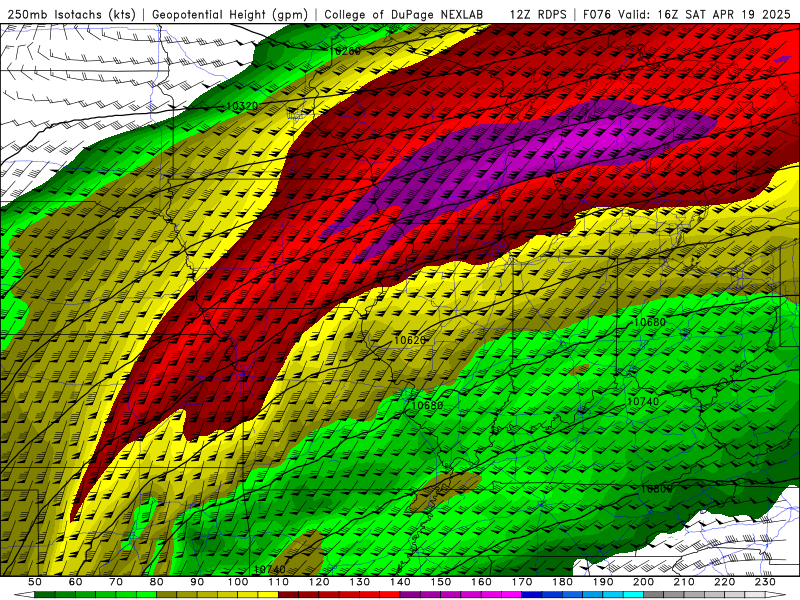Click the '250mb Isotachs (kts)' title text

point(71,15)
